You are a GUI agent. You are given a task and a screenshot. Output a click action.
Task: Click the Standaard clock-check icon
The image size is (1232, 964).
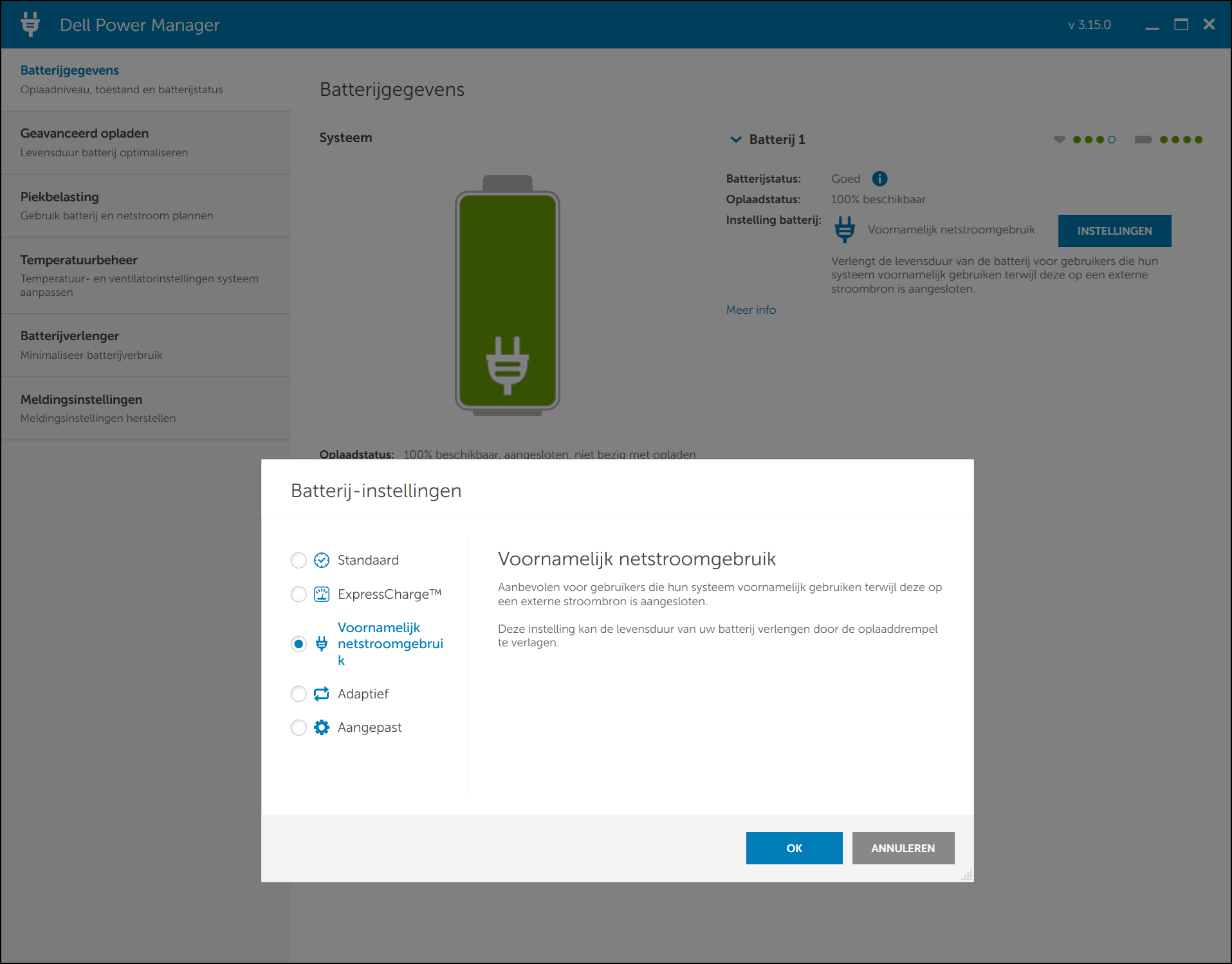point(322,560)
